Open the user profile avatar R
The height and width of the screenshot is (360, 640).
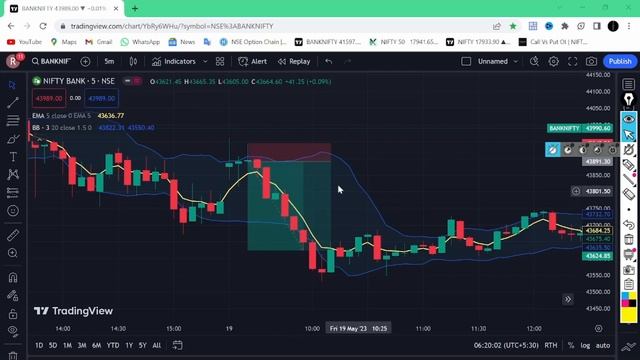coord(13,61)
